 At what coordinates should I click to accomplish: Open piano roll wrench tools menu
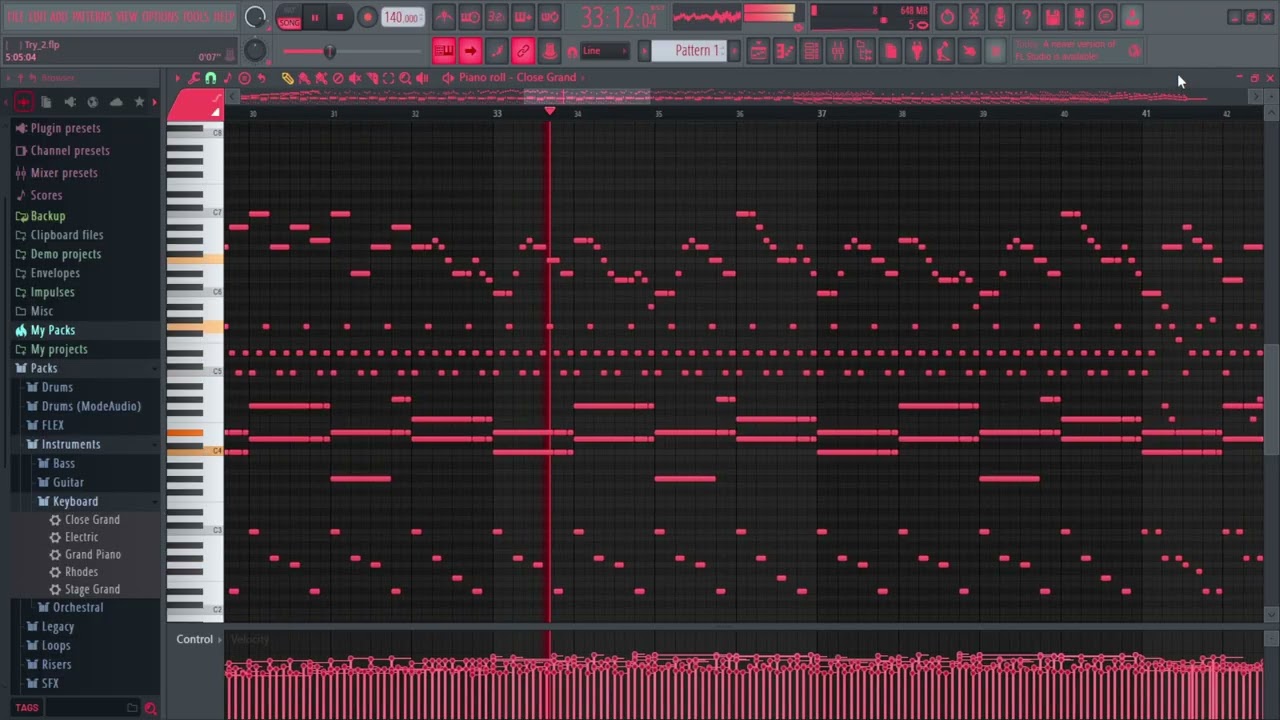click(193, 78)
